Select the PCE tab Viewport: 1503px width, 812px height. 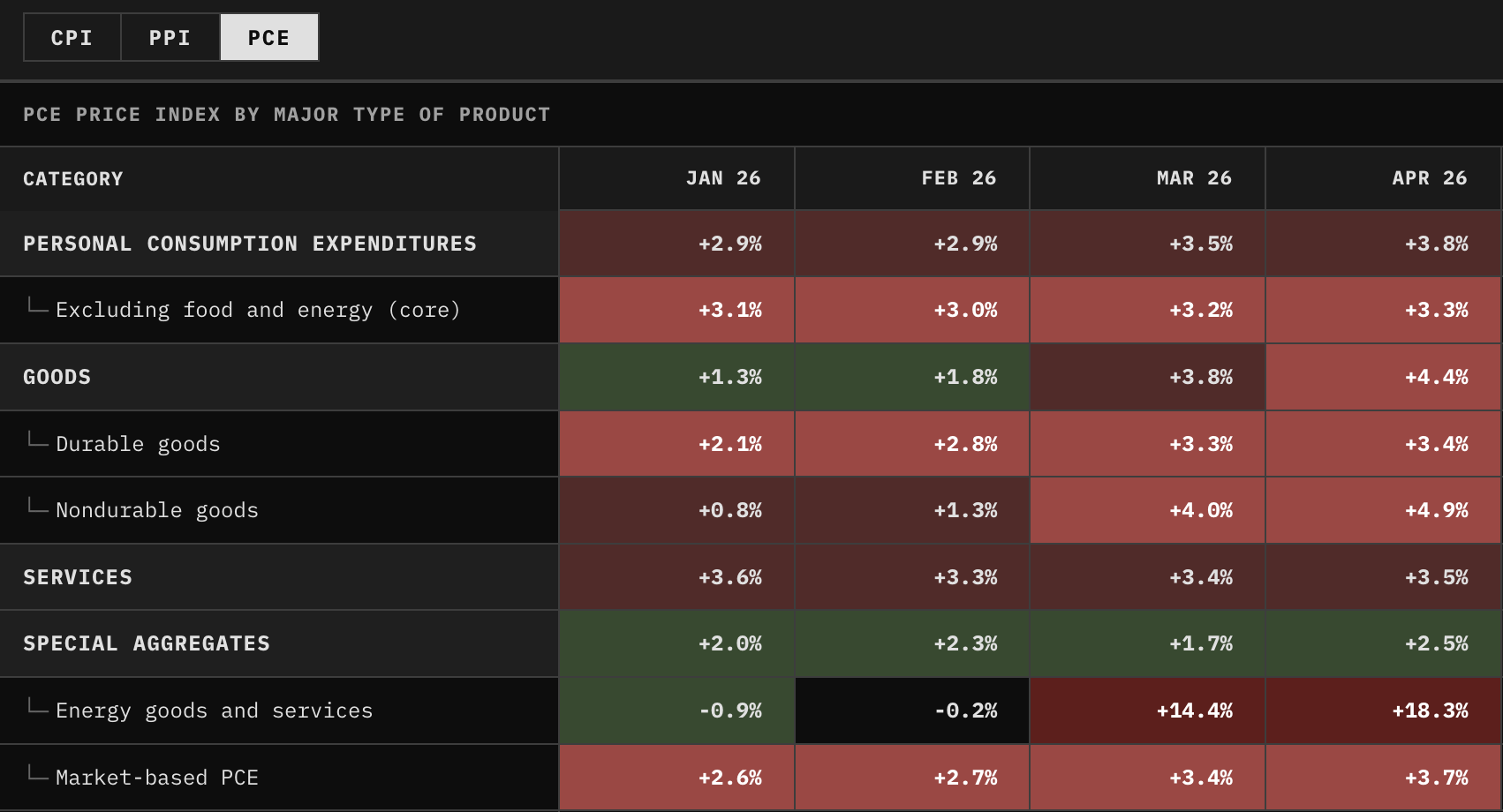[x=269, y=38]
